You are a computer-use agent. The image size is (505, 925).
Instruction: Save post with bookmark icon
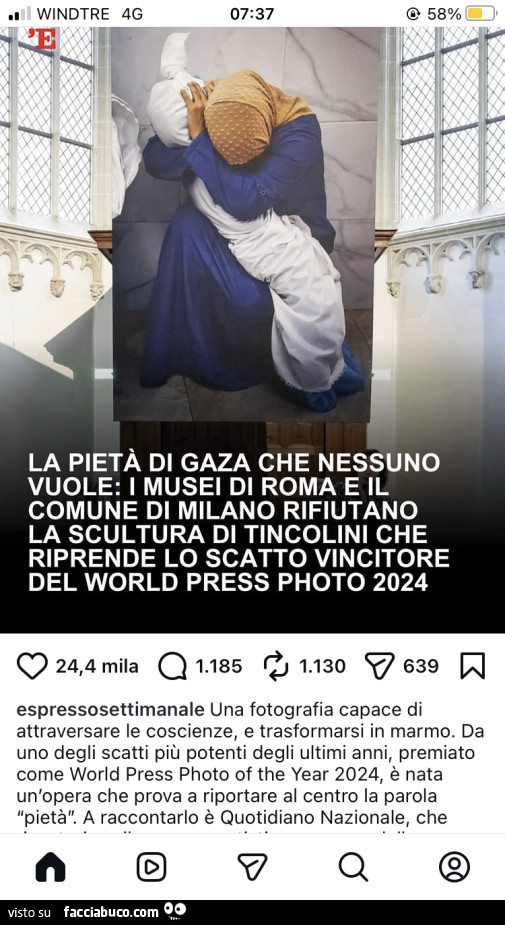(x=473, y=666)
